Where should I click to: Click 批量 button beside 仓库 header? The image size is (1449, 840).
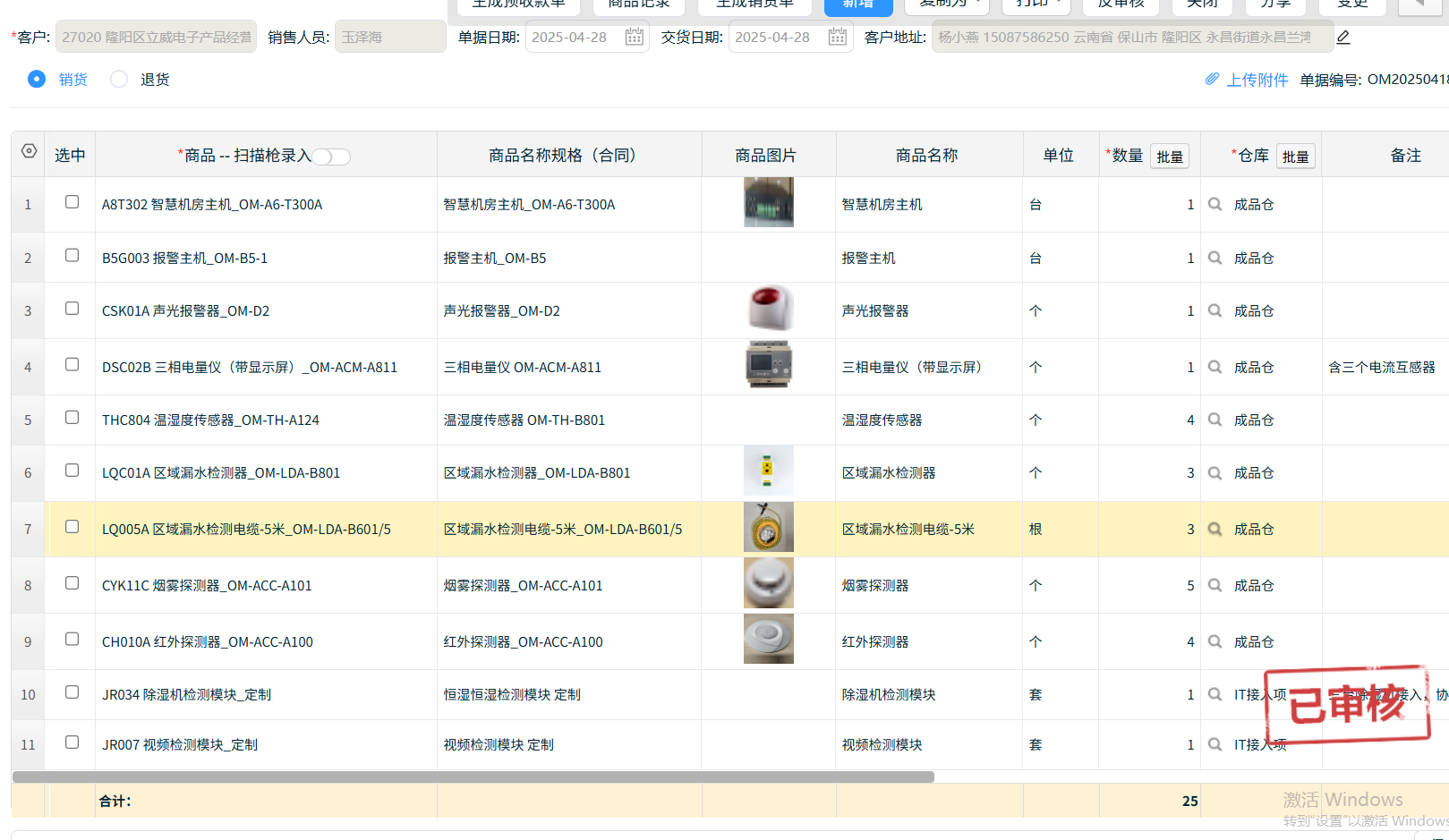pos(1295,157)
